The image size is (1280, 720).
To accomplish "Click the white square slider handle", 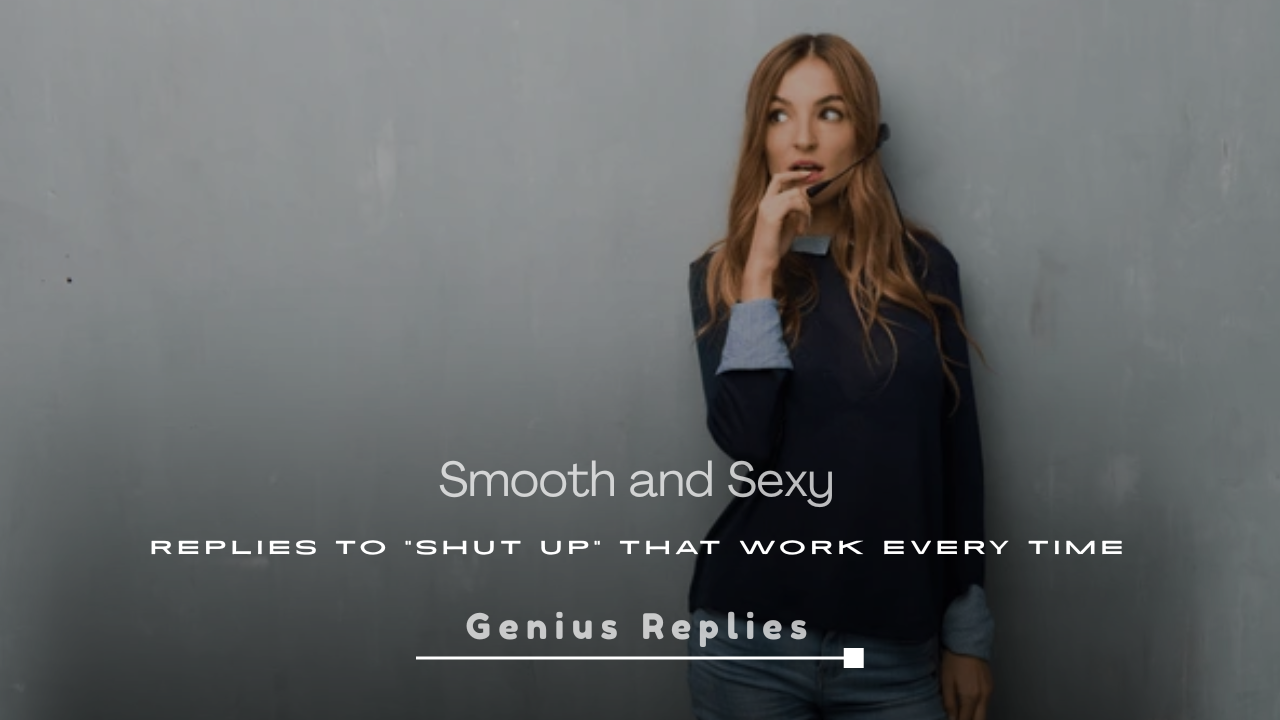I will point(853,657).
